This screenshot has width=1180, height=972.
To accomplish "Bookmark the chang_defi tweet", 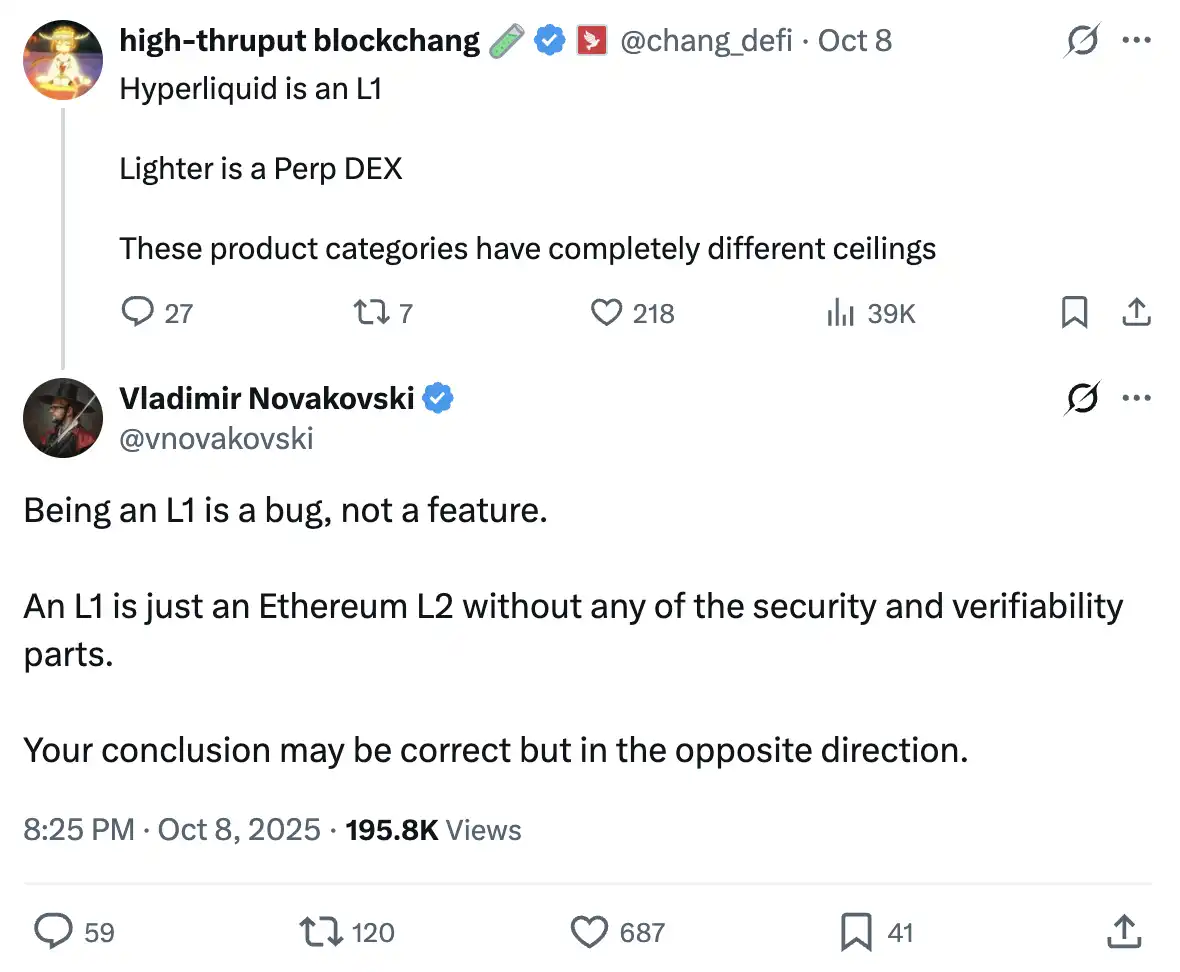I will (x=1075, y=312).
